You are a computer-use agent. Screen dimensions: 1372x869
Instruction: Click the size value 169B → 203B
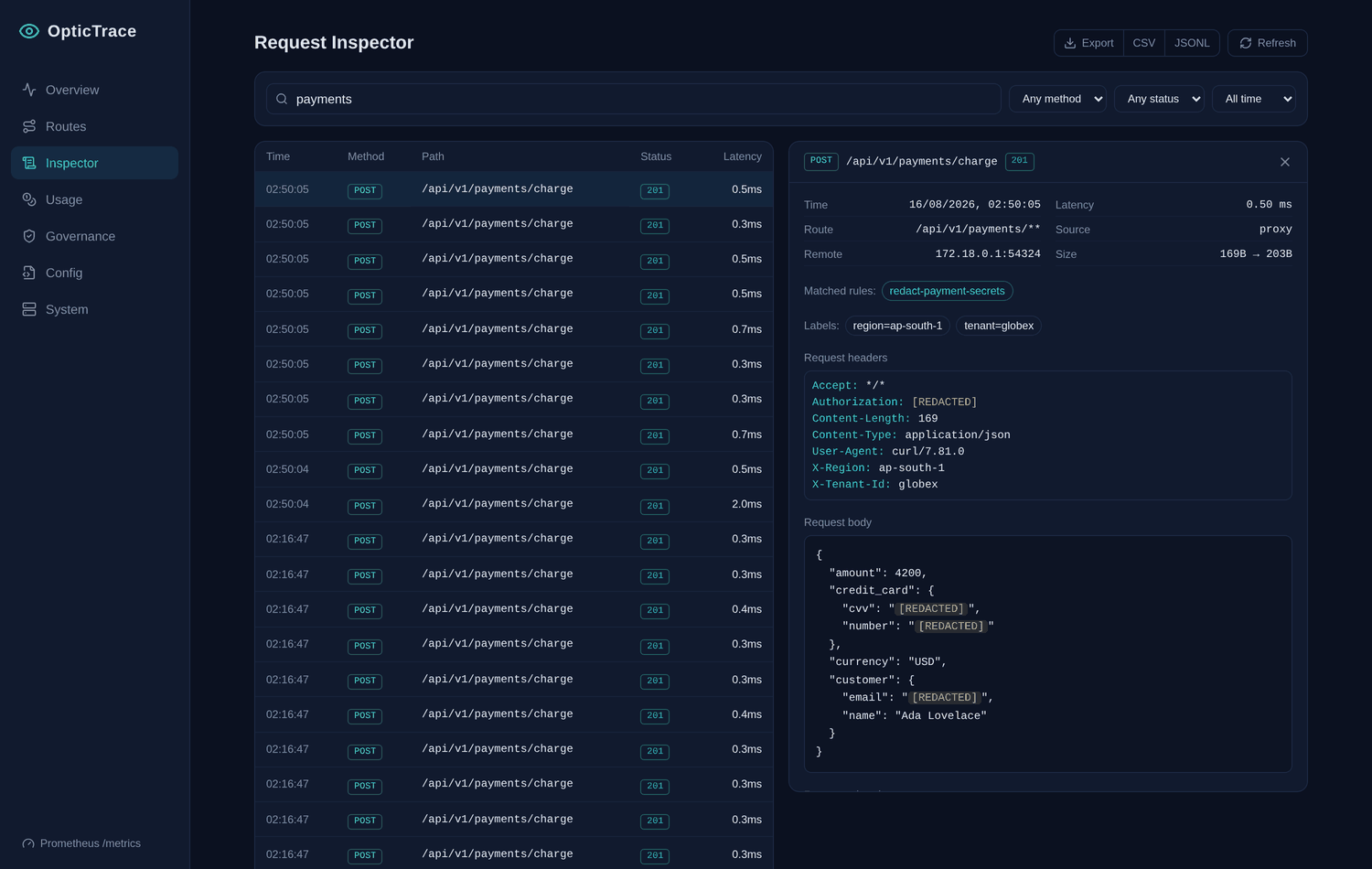pyautogui.click(x=1256, y=254)
